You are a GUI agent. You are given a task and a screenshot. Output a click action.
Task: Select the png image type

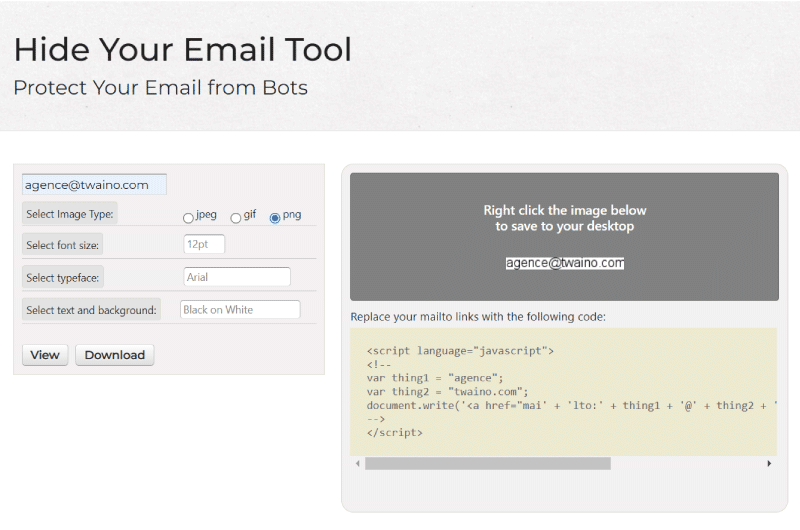(x=275, y=218)
